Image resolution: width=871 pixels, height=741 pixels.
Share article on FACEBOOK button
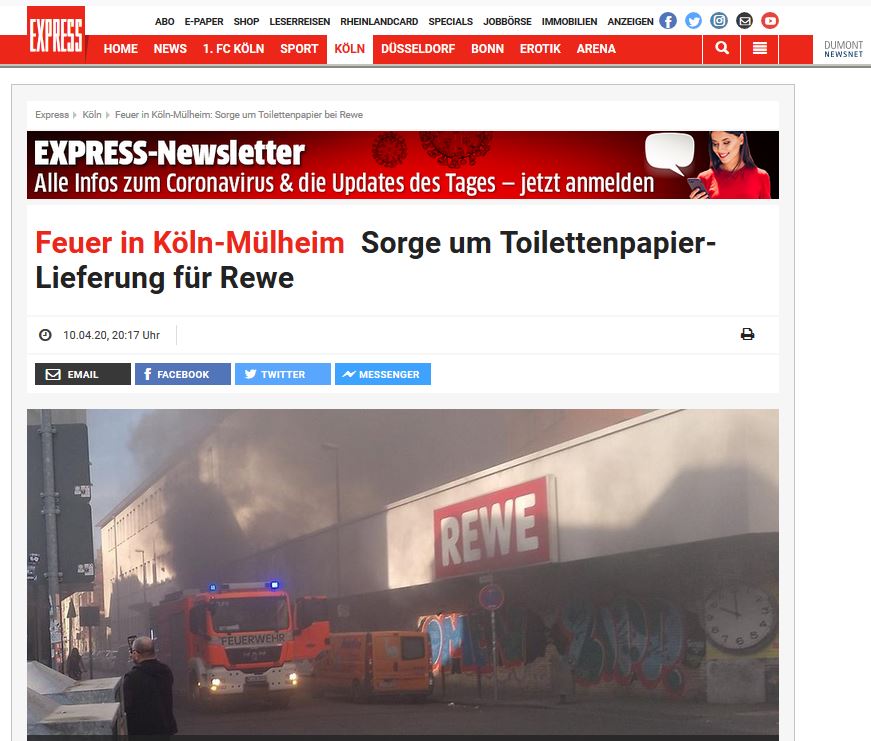pyautogui.click(x=183, y=374)
